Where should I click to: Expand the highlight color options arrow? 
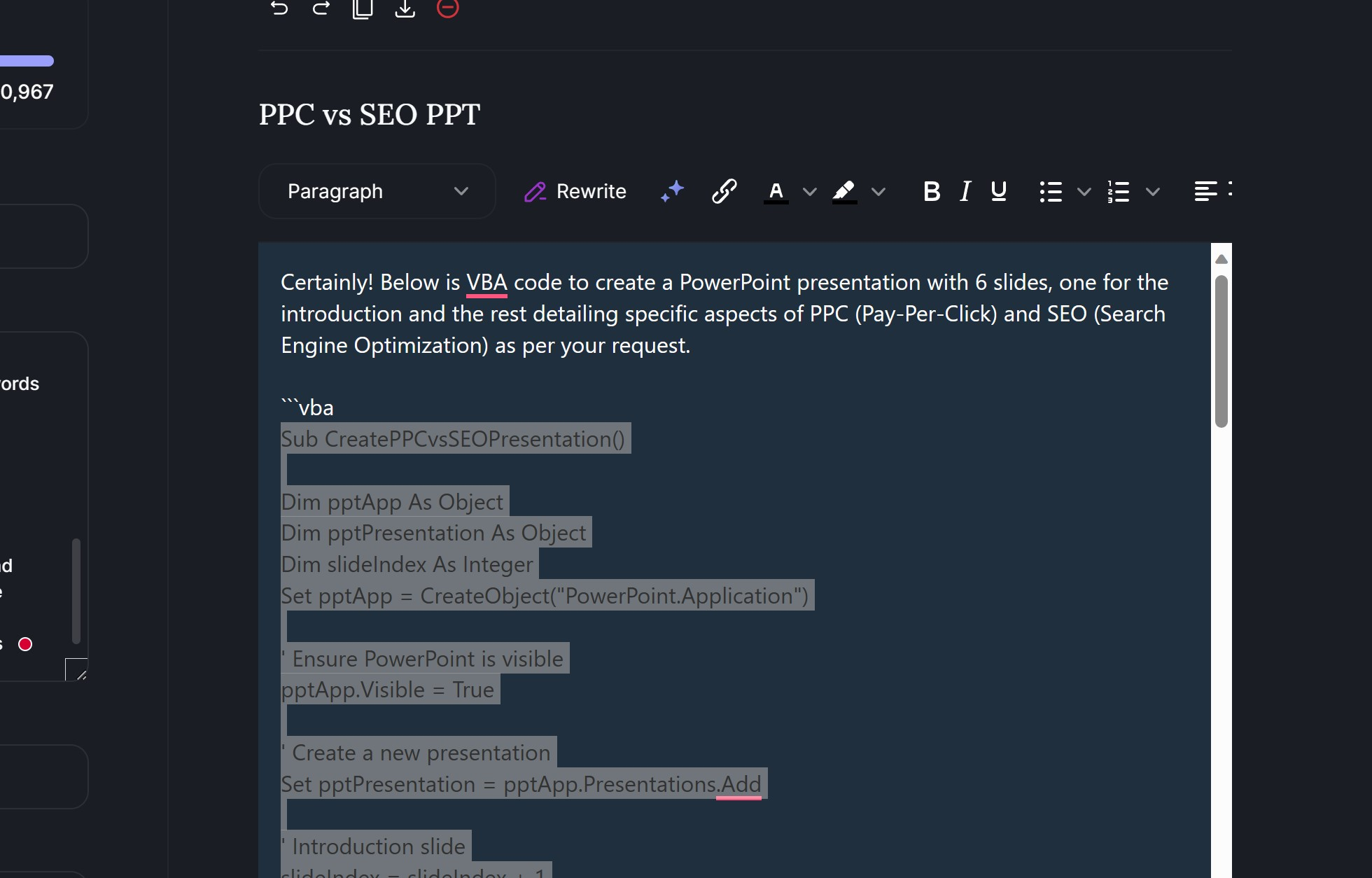coord(878,191)
